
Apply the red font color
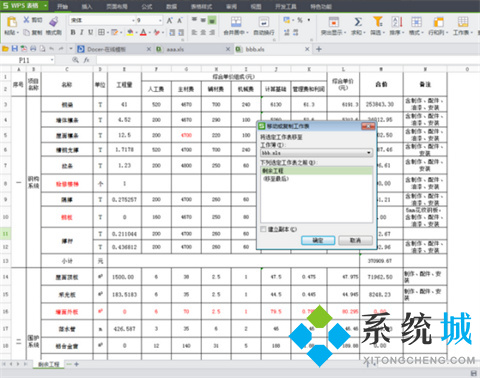pos(143,32)
